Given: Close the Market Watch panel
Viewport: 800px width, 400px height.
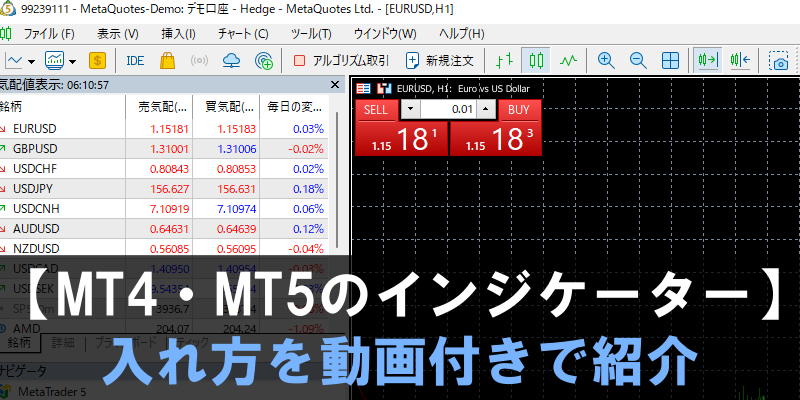Looking at the screenshot, I should pyautogui.click(x=335, y=85).
